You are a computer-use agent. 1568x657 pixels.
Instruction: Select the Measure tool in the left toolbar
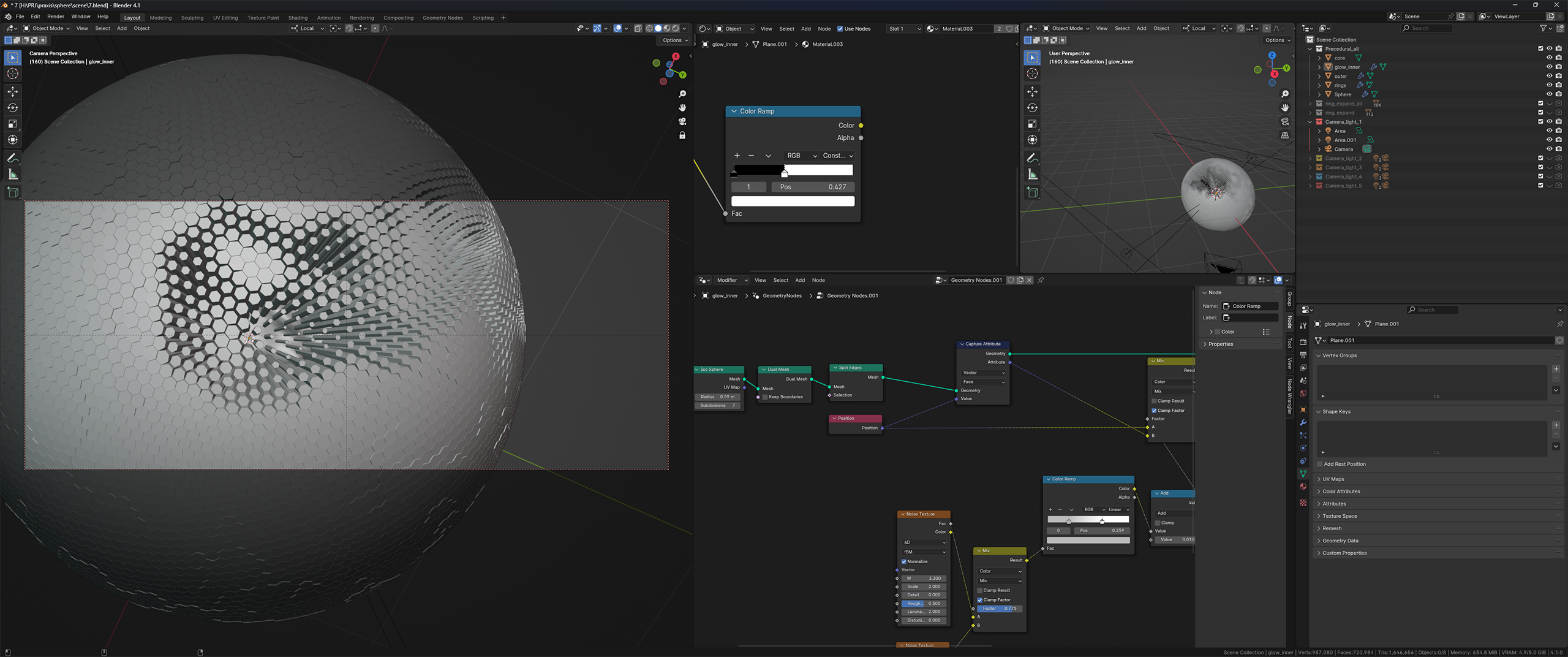[12, 173]
